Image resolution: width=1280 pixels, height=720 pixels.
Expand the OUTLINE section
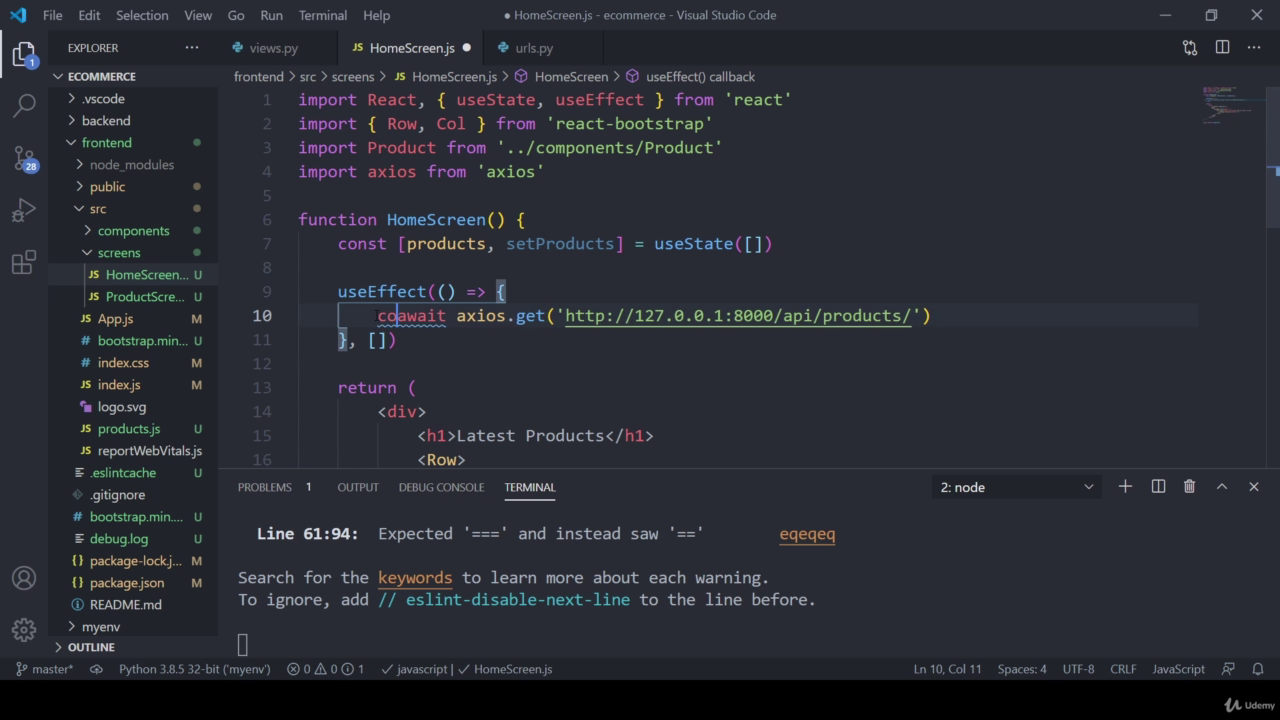pos(90,647)
